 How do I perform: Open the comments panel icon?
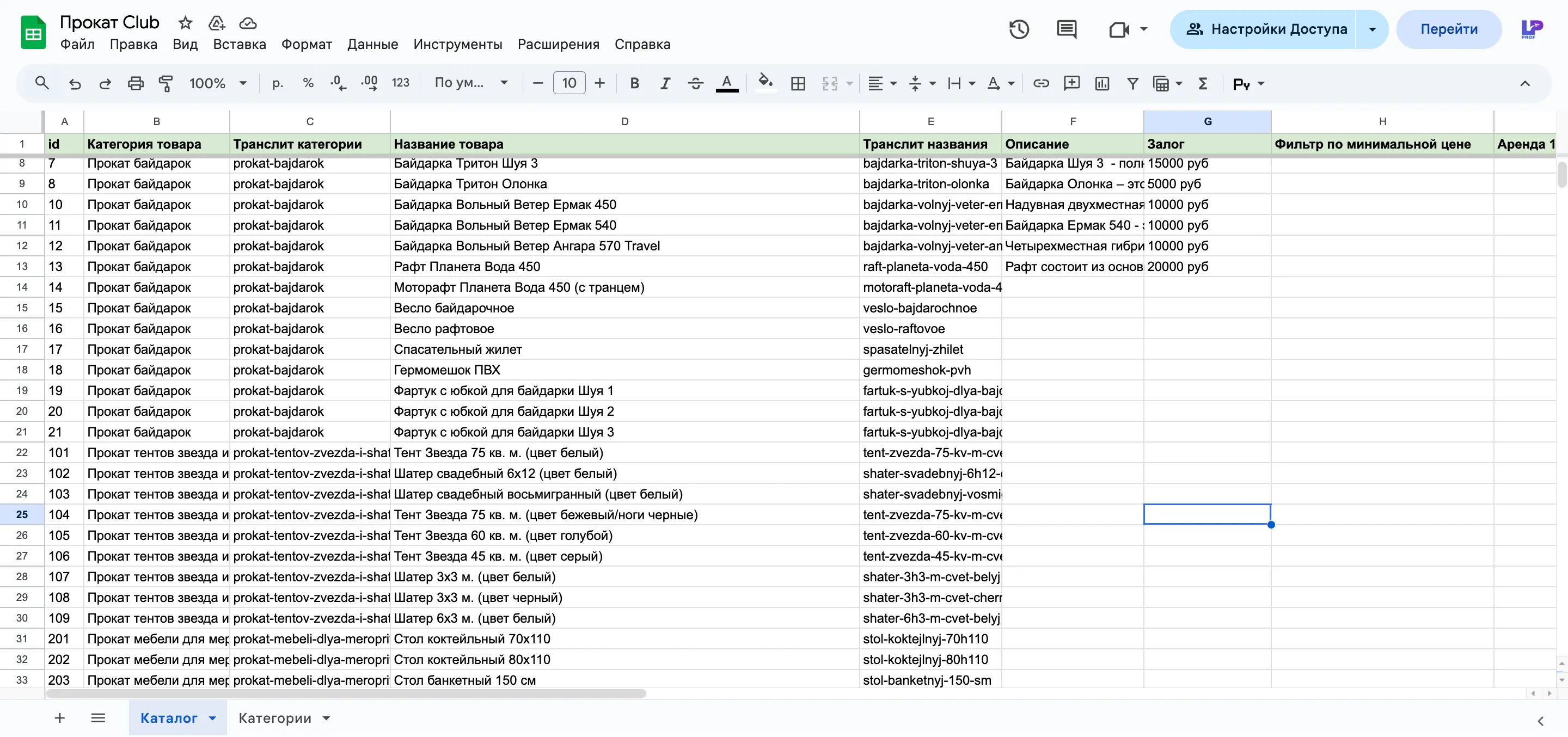(x=1067, y=29)
